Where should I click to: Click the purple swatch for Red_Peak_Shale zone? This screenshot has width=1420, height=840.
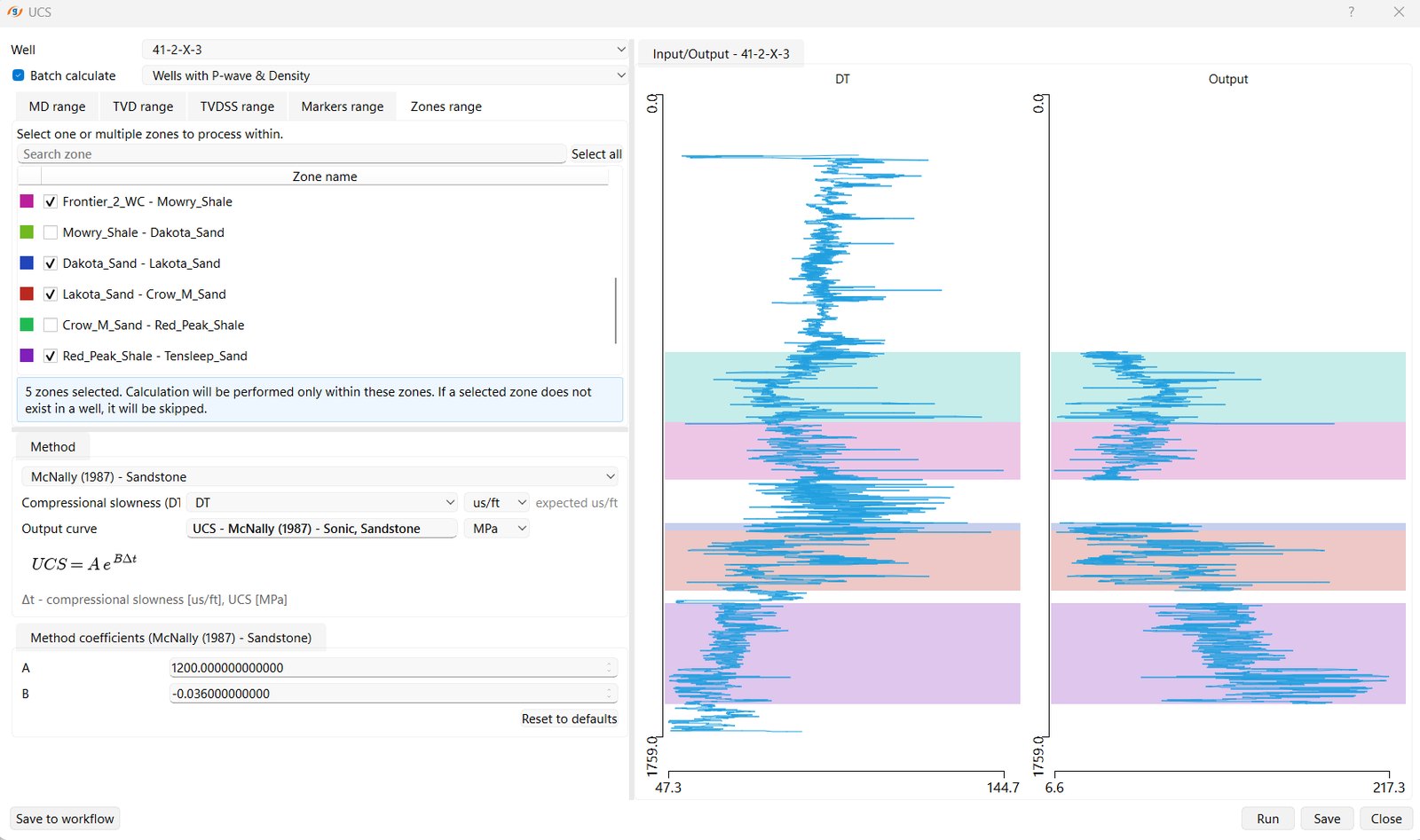27,356
